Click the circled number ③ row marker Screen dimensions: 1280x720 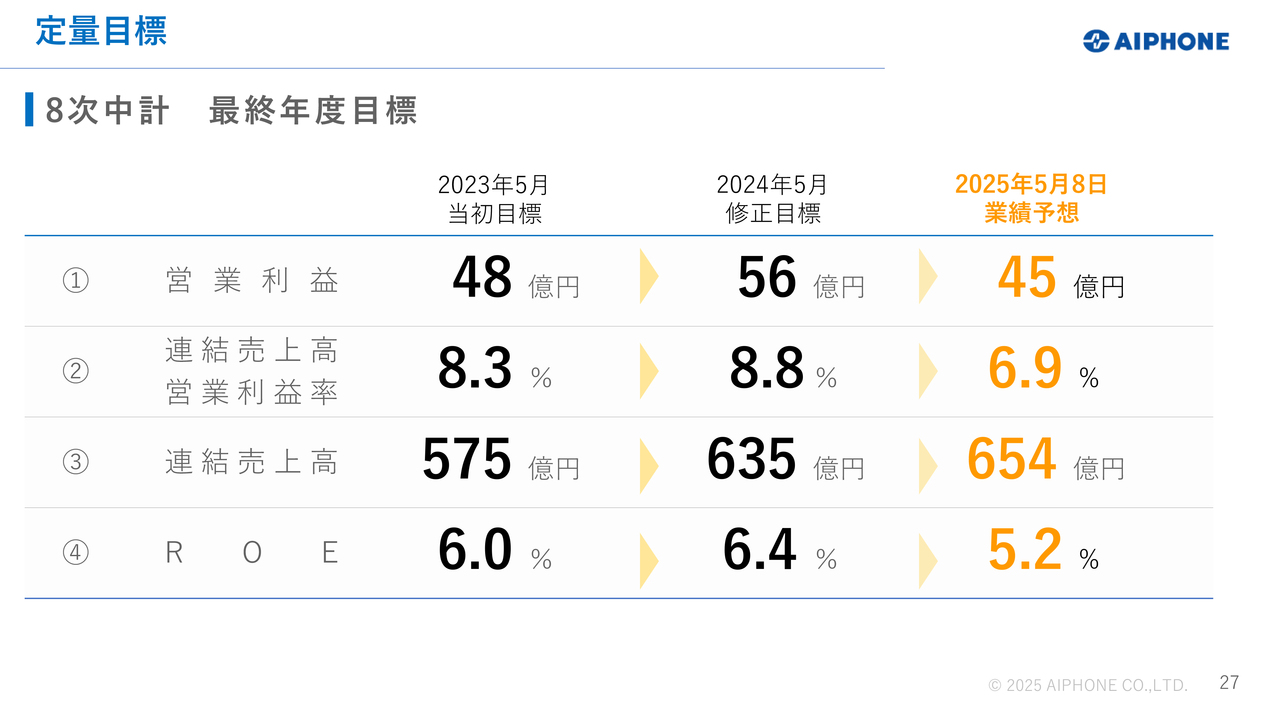[x=76, y=462]
